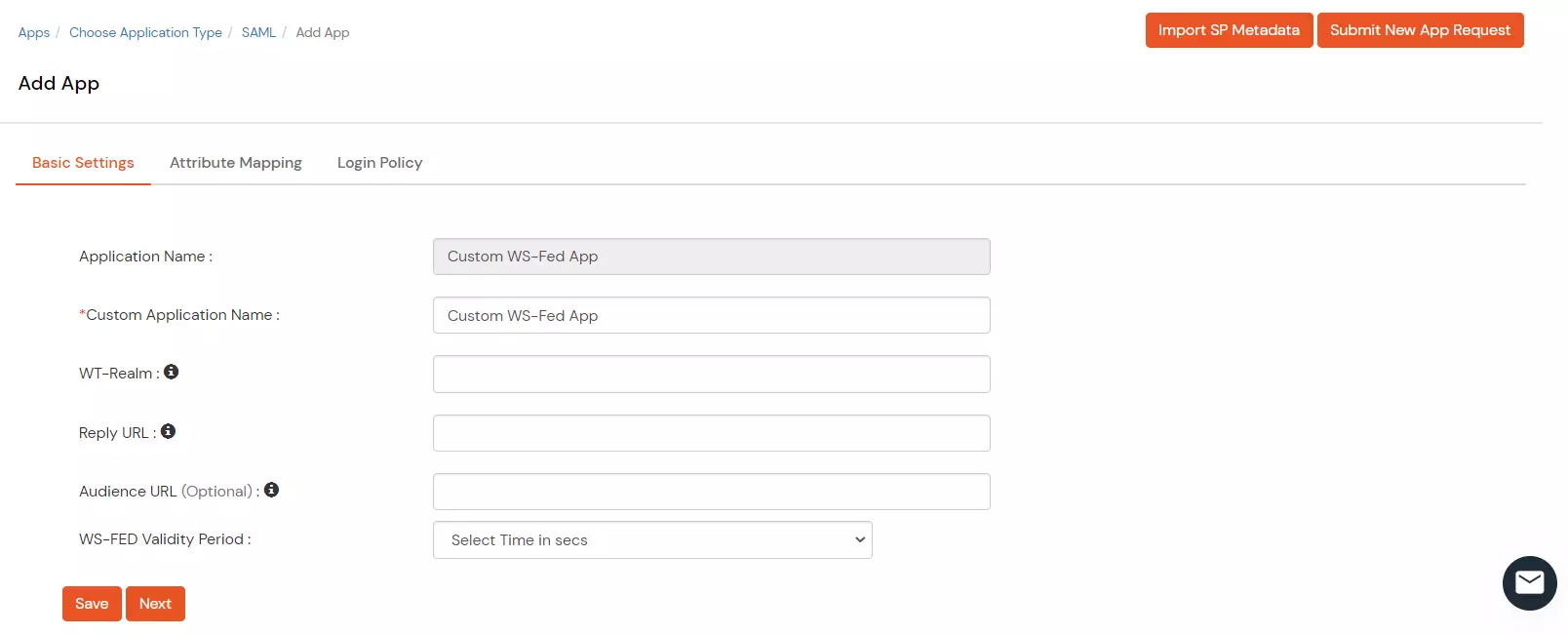Open the mail chat widget

click(x=1529, y=583)
